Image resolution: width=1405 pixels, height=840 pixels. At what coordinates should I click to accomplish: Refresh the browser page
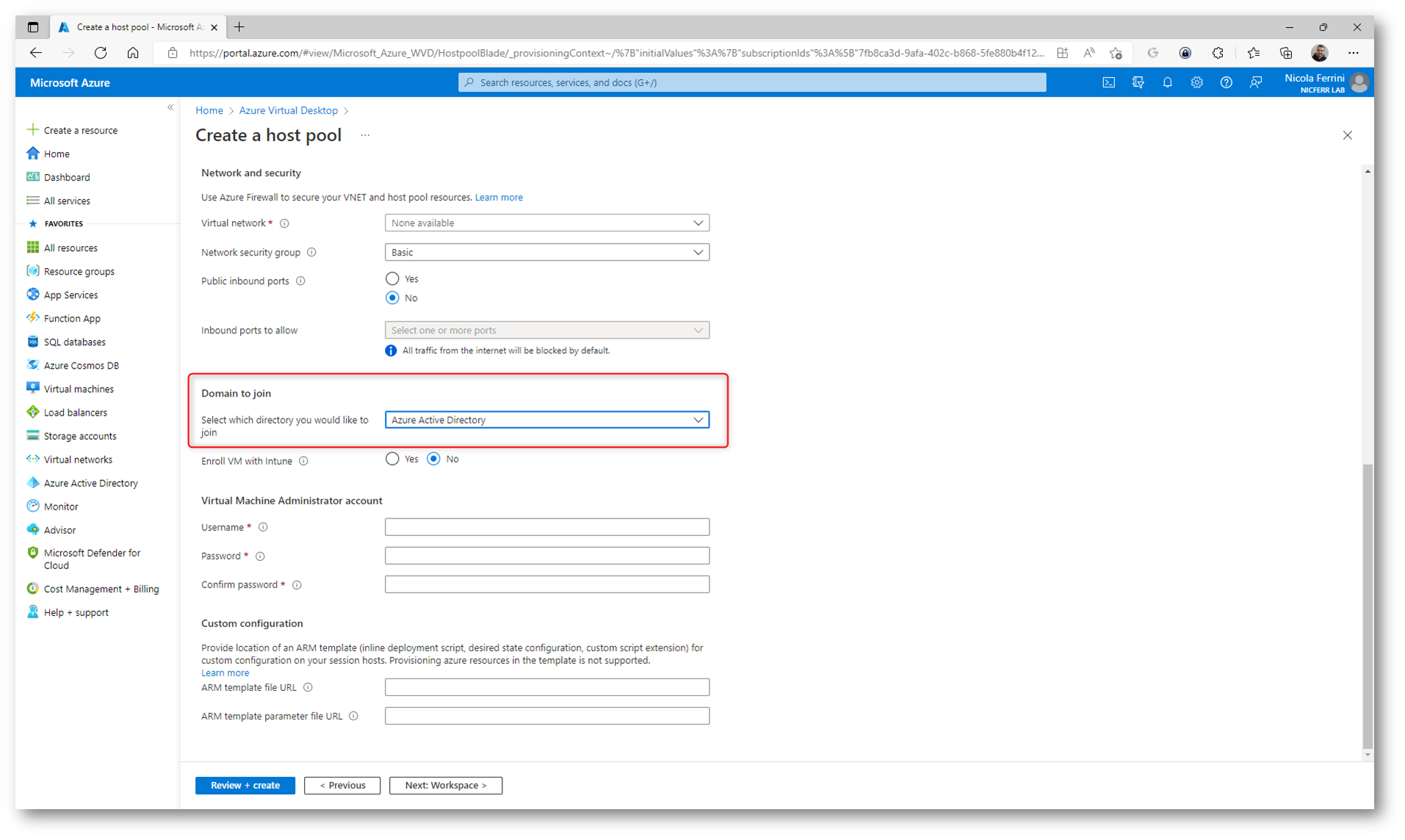(101, 53)
